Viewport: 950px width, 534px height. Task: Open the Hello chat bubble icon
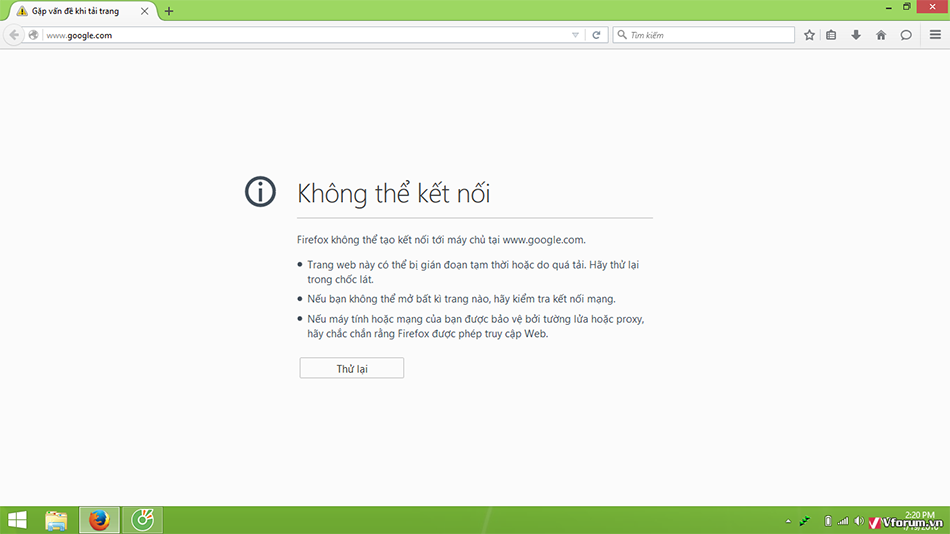(906, 35)
